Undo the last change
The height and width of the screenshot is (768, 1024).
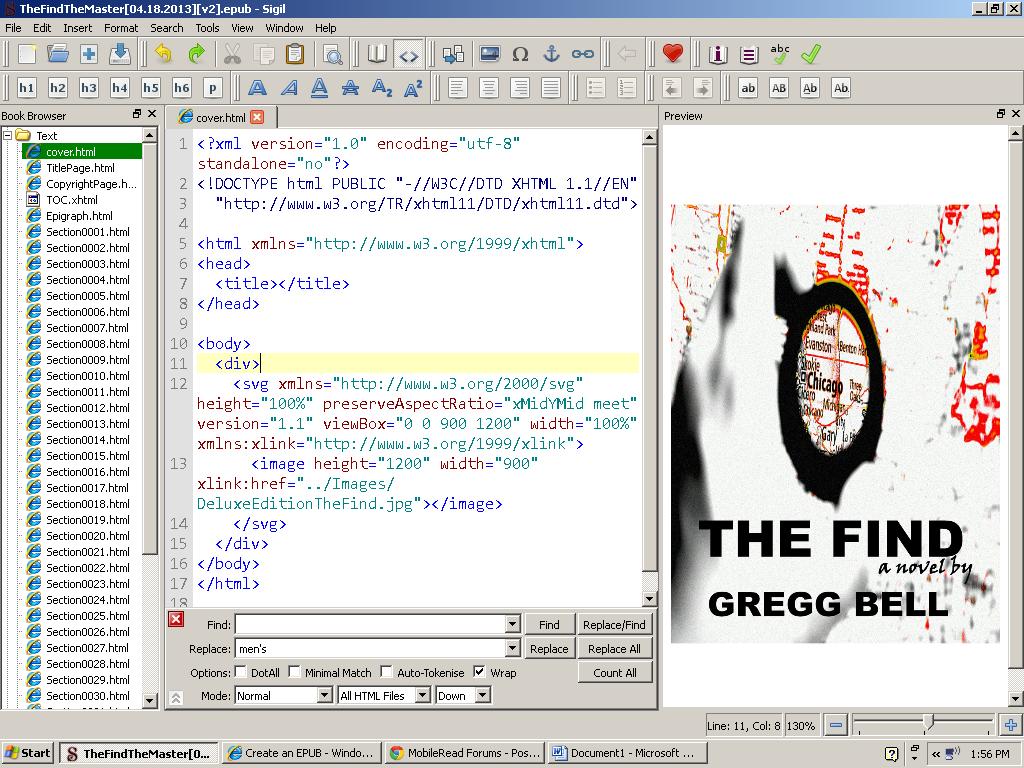click(x=163, y=54)
